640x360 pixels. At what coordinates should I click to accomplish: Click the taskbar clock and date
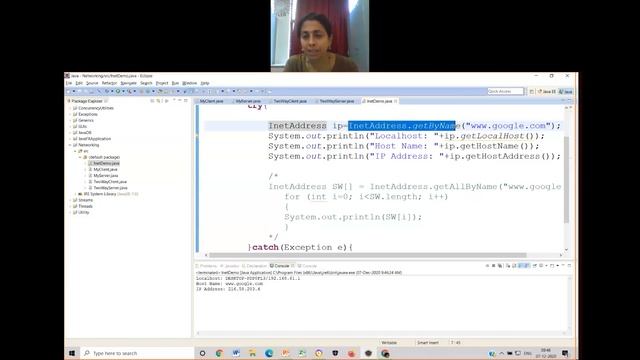coord(546,353)
